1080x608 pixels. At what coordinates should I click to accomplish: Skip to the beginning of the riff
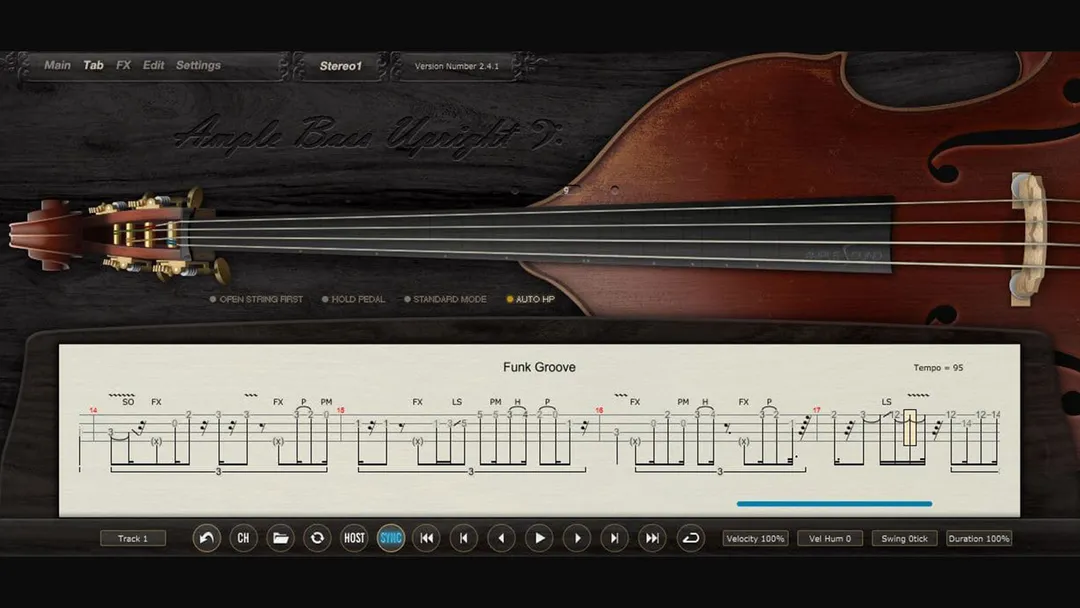tap(427, 538)
